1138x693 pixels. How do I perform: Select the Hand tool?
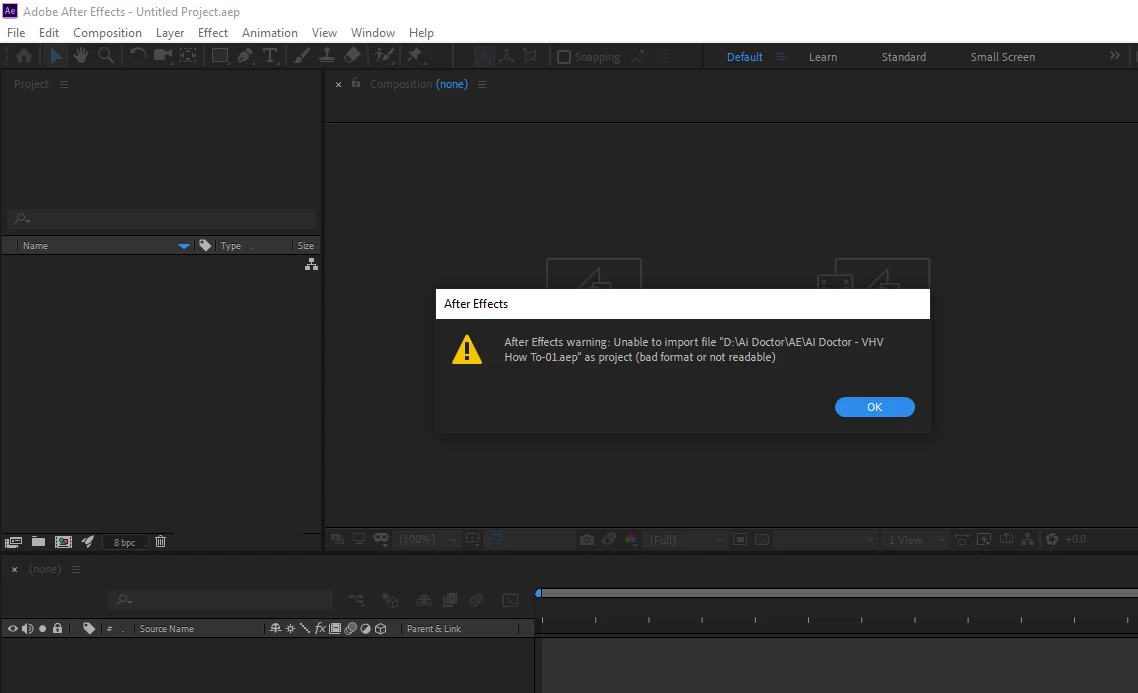tap(80, 56)
